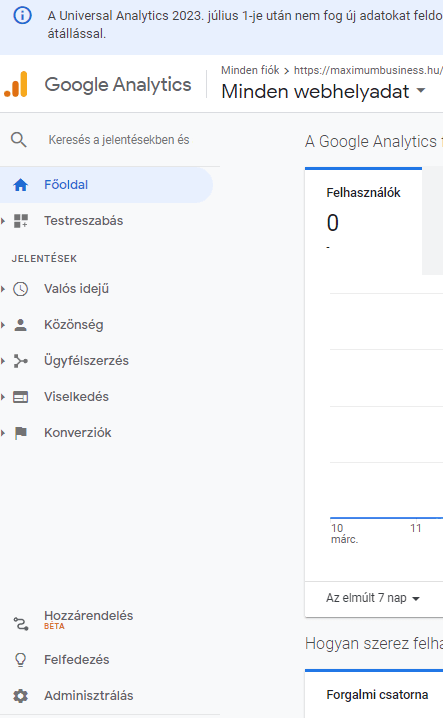Screen dimensions: 443x718
Task: Click the Keresés a jelentésekben search field
Action: pyautogui.click(x=119, y=140)
